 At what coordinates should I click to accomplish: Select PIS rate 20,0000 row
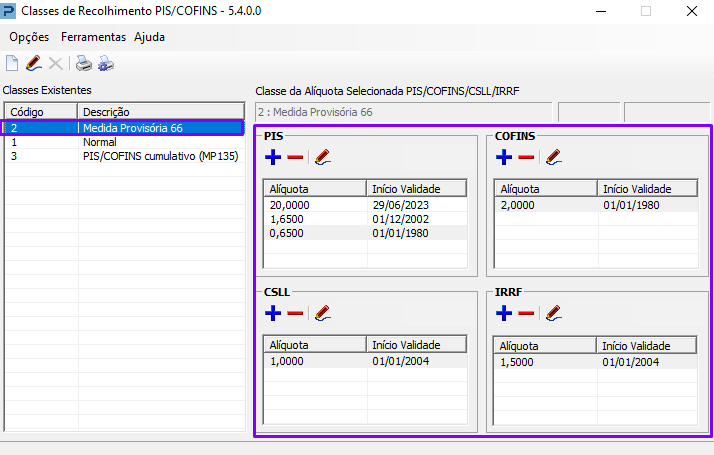[x=365, y=205]
